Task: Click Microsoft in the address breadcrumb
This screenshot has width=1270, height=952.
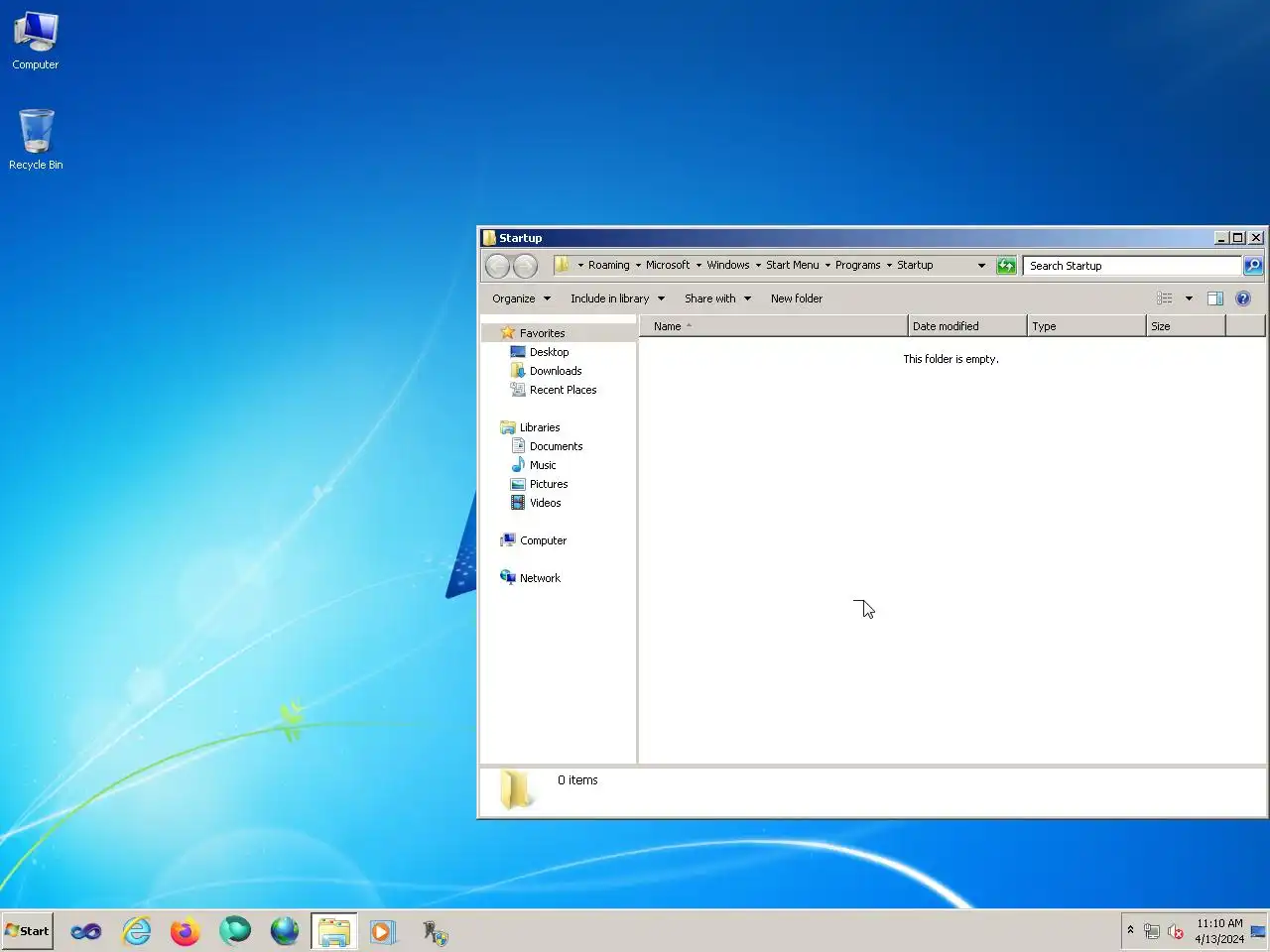Action: pyautogui.click(x=668, y=265)
